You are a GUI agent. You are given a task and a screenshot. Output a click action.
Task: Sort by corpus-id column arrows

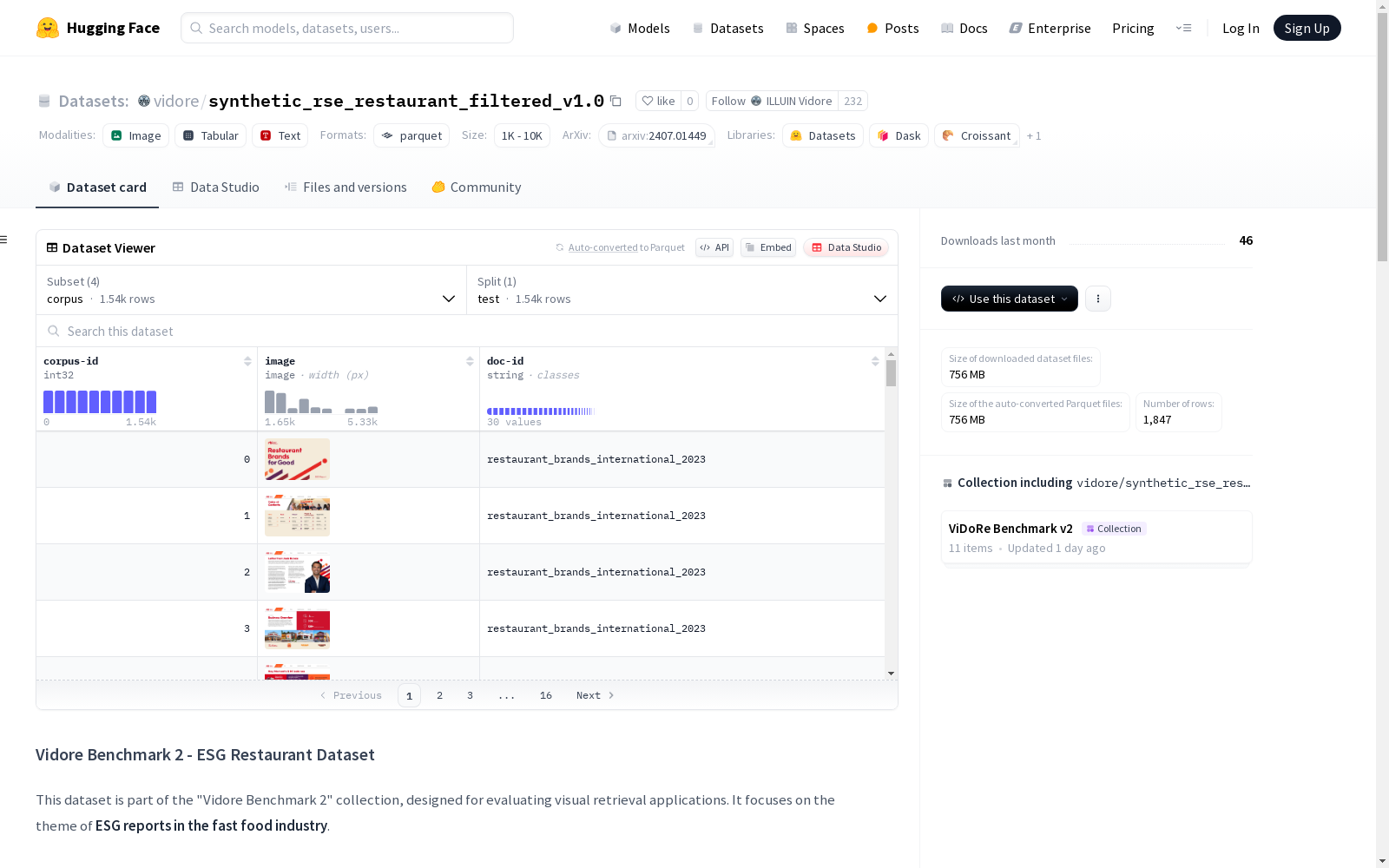[247, 361]
